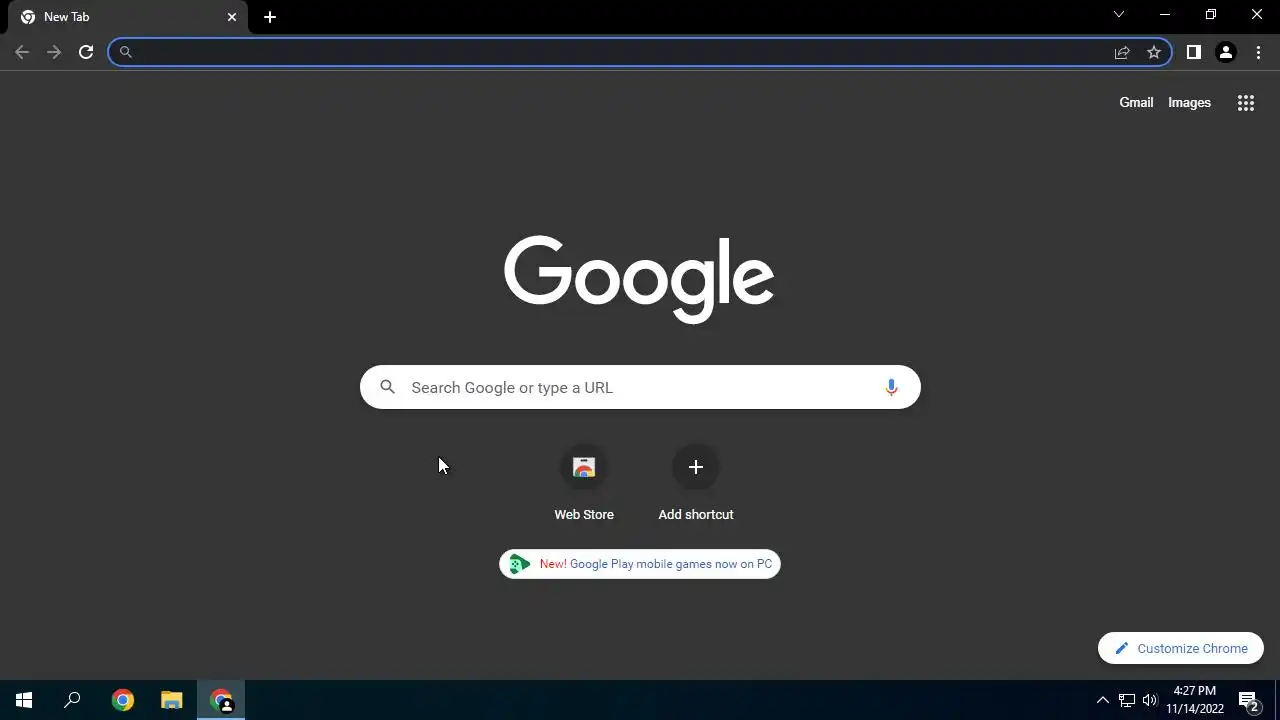Launch Chrome from the taskbar
Screen dimensions: 1280x720
(x=122, y=700)
